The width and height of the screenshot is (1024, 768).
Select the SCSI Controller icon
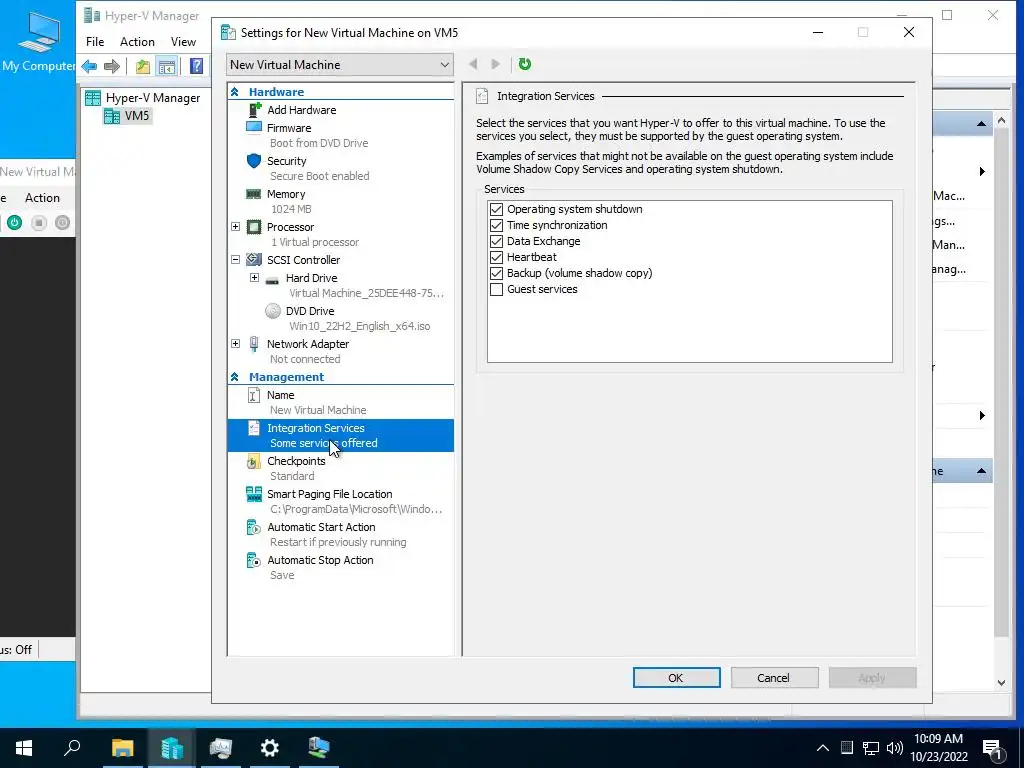pyautogui.click(x=254, y=260)
